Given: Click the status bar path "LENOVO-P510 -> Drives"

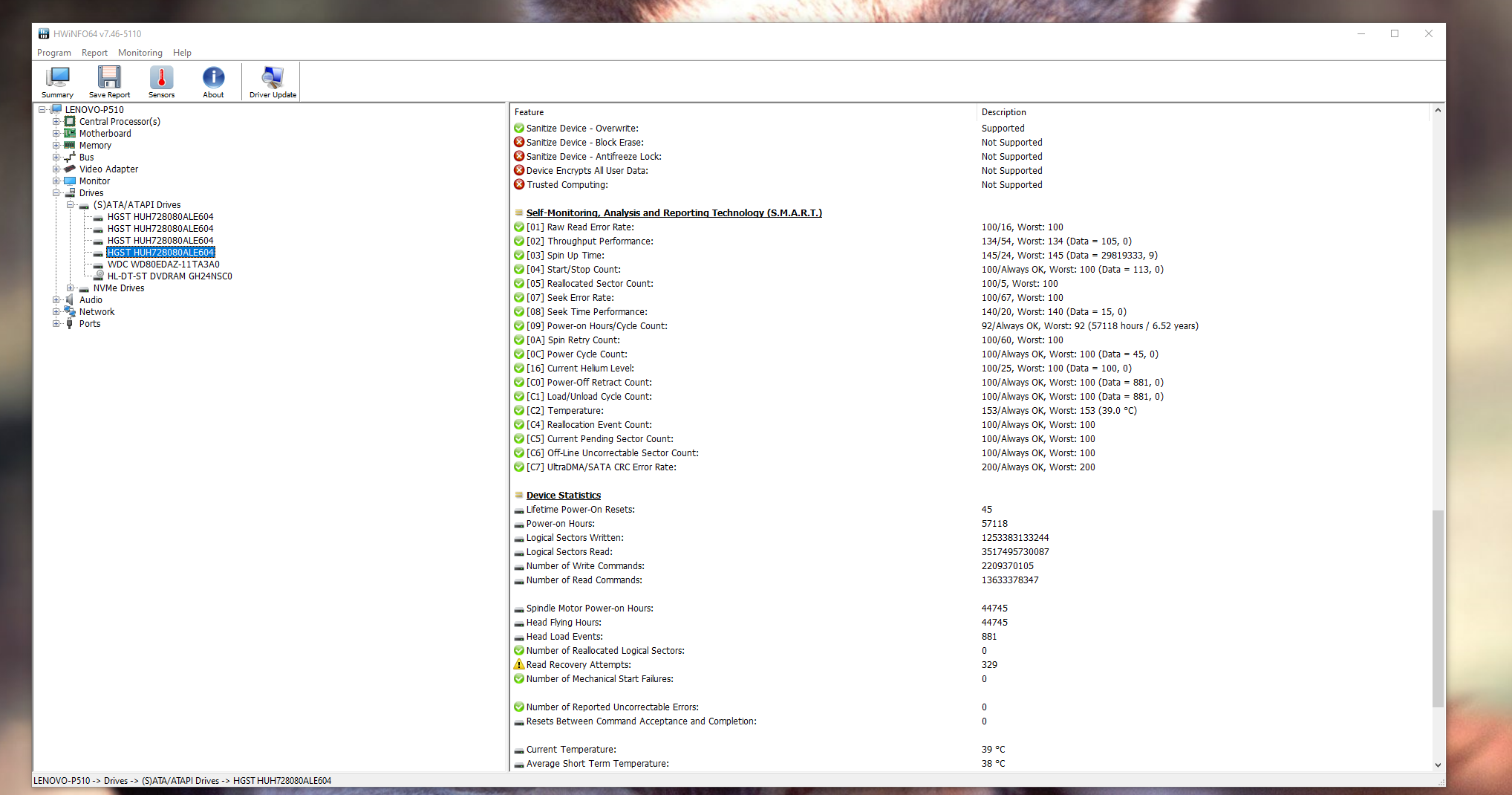Looking at the screenshot, I should (x=81, y=780).
